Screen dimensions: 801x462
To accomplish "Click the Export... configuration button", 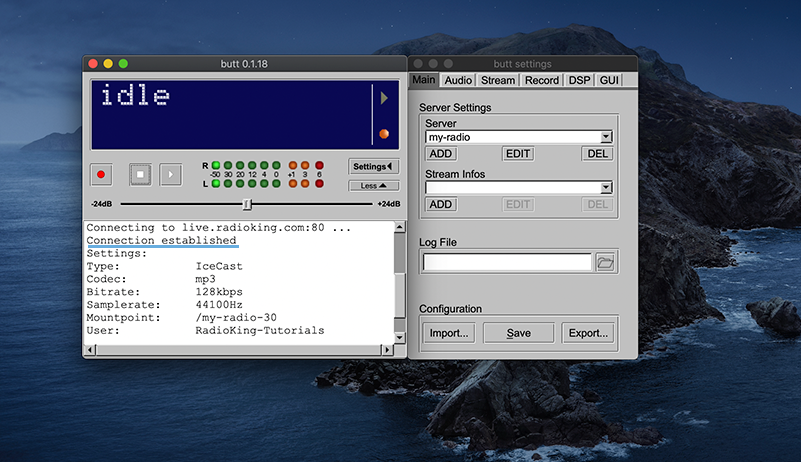I will click(586, 333).
